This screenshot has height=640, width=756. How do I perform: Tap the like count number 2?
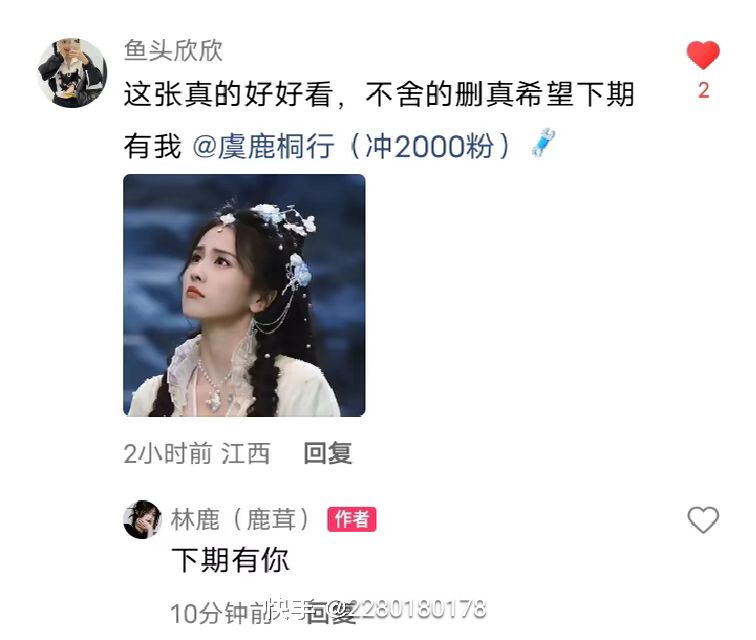click(x=703, y=91)
